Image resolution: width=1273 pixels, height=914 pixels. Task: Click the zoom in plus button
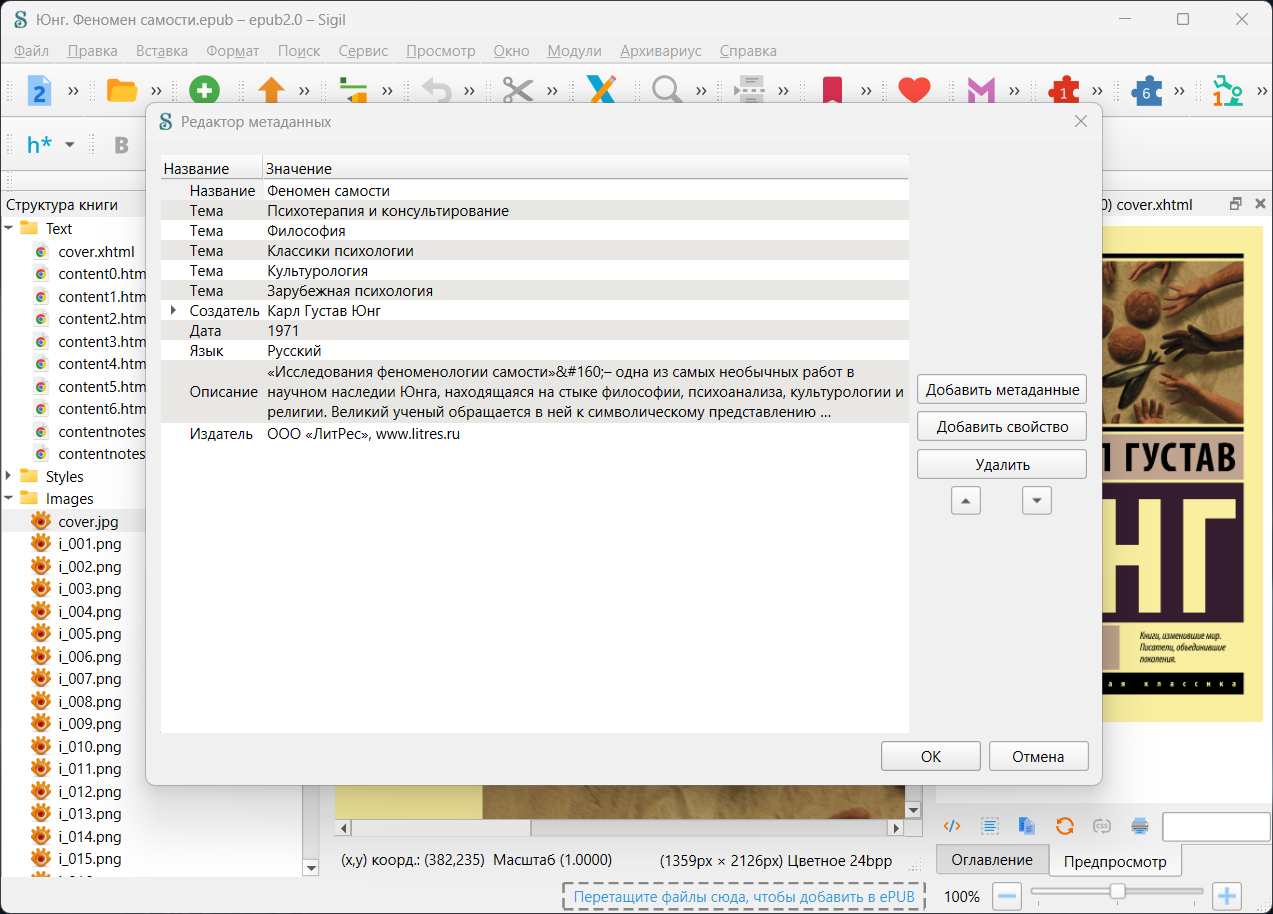click(1227, 896)
